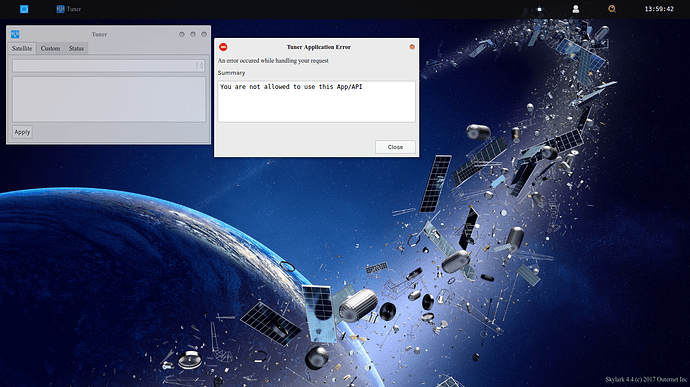The image size is (690, 387).
Task: Switch to the Custom tab
Action: point(50,48)
